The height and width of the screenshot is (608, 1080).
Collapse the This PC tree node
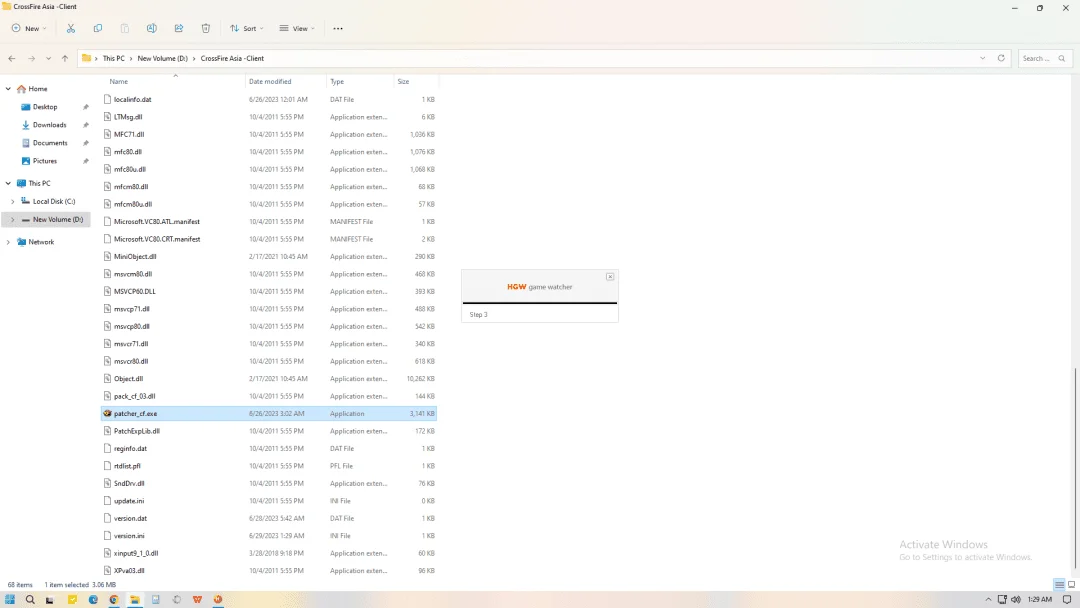pyautogui.click(x=8, y=183)
